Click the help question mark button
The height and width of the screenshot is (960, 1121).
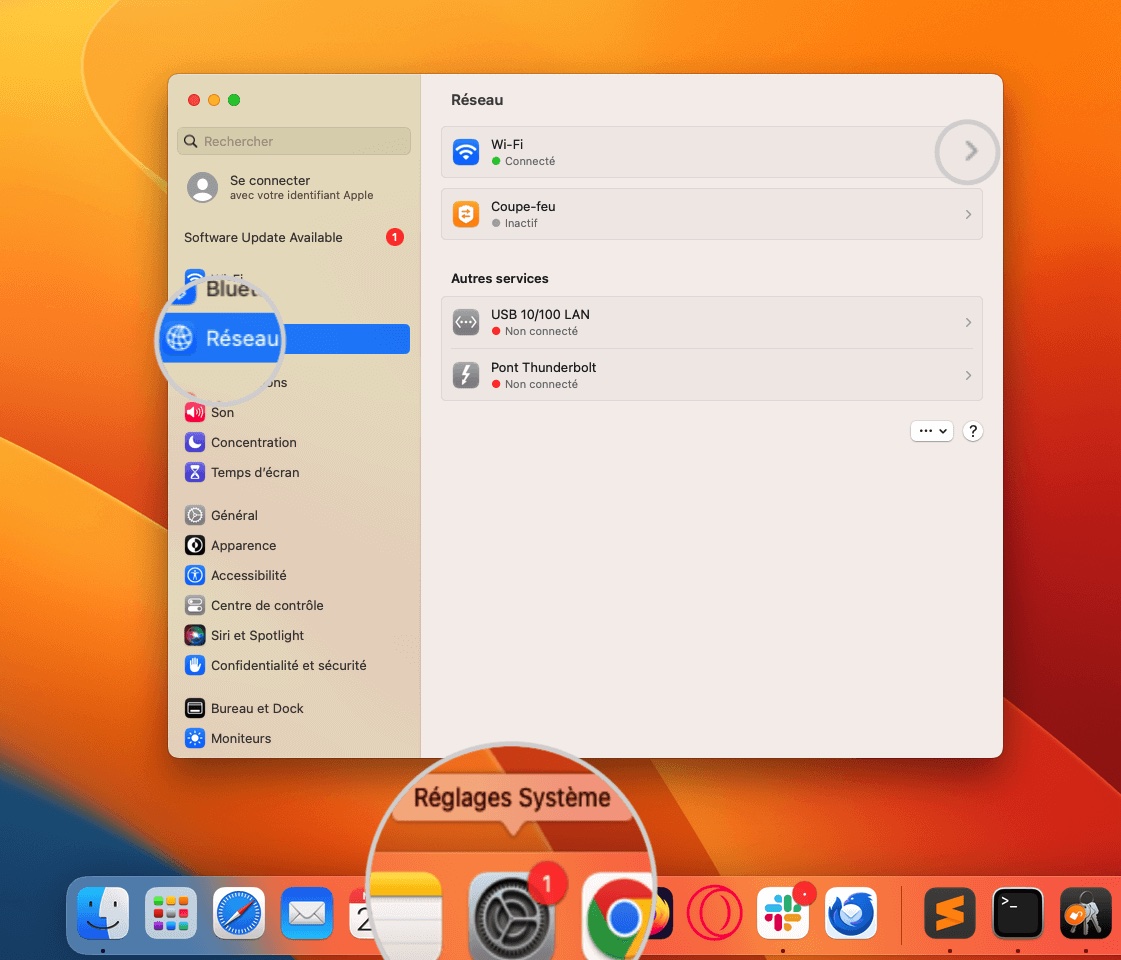point(972,431)
